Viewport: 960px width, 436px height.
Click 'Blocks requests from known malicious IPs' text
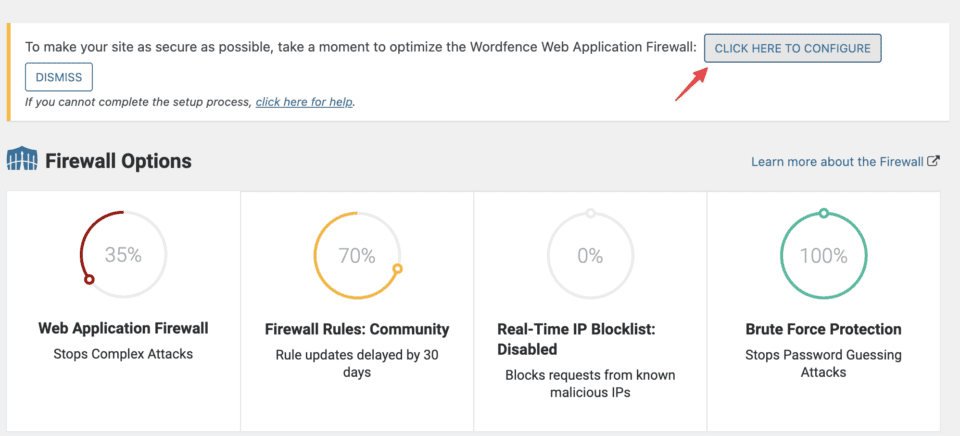click(590, 385)
